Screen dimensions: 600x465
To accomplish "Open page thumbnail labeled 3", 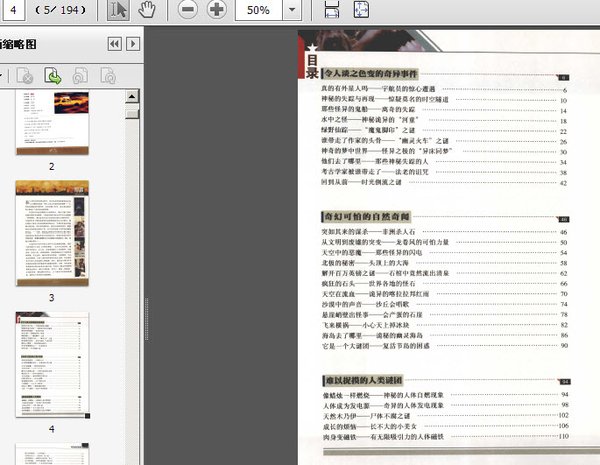I will [x=52, y=233].
